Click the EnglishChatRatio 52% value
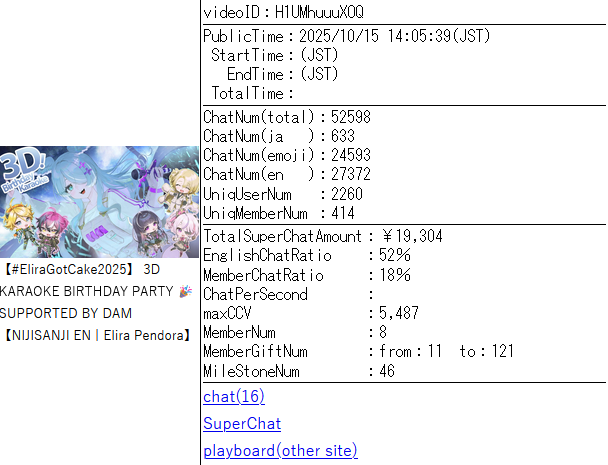Image resolution: width=608 pixels, height=465 pixels. (395, 255)
